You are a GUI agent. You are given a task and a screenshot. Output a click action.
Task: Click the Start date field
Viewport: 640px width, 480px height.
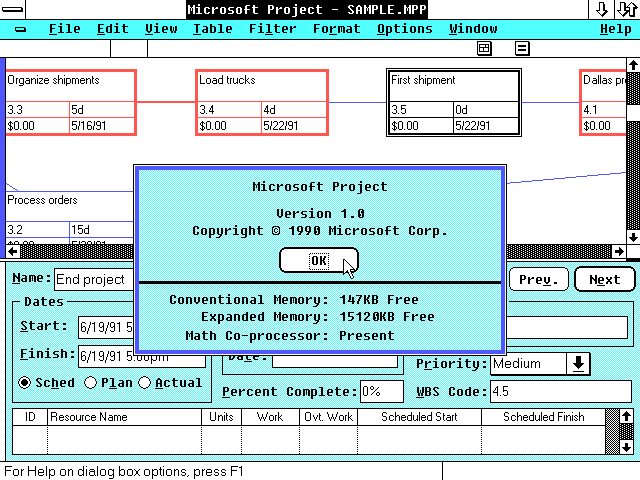pyautogui.click(x=106, y=327)
